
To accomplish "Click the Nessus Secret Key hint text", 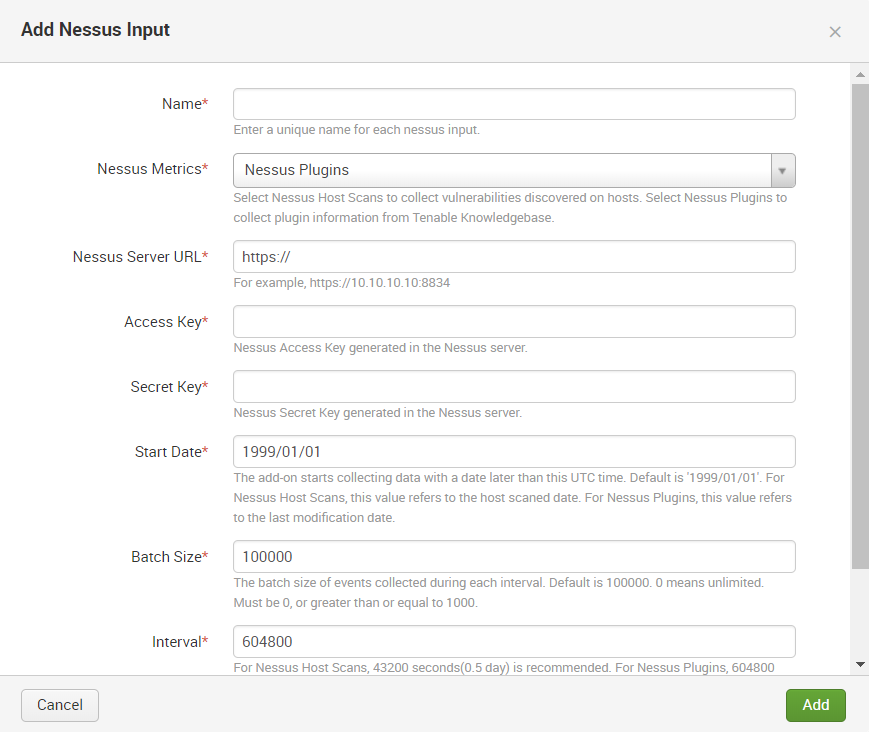I will click(377, 413).
